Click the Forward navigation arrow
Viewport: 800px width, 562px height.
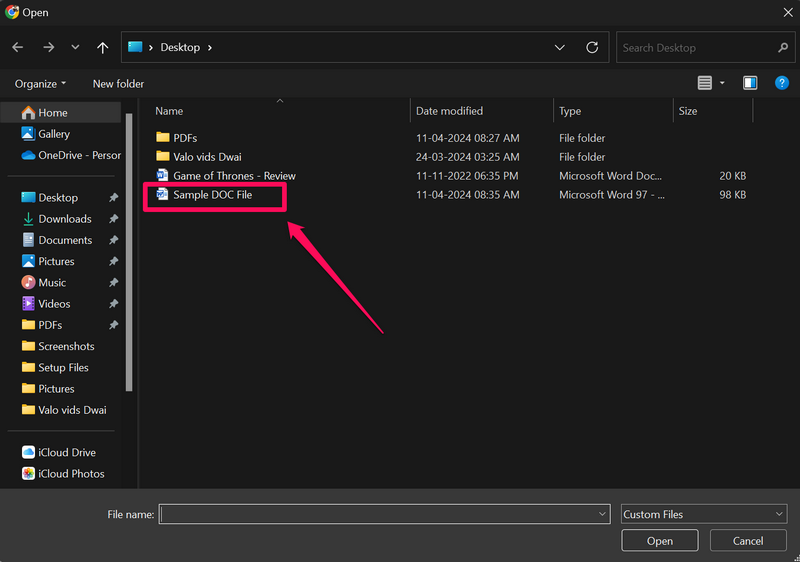pos(48,47)
